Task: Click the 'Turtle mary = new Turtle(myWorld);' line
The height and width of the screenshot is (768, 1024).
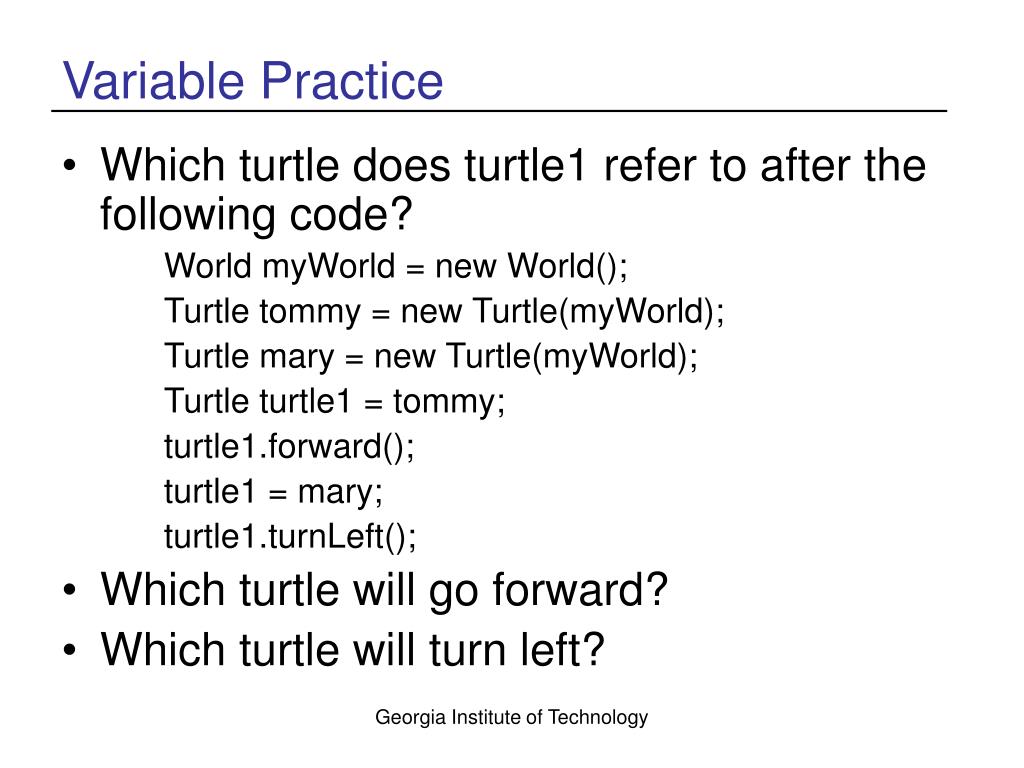Action: click(x=431, y=357)
